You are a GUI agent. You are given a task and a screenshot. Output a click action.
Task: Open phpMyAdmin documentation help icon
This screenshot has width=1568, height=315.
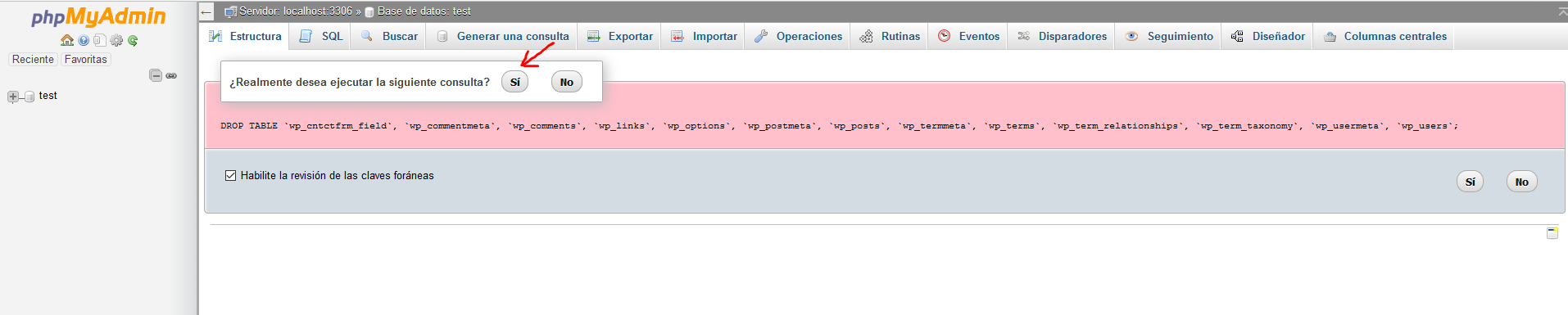tap(84, 40)
